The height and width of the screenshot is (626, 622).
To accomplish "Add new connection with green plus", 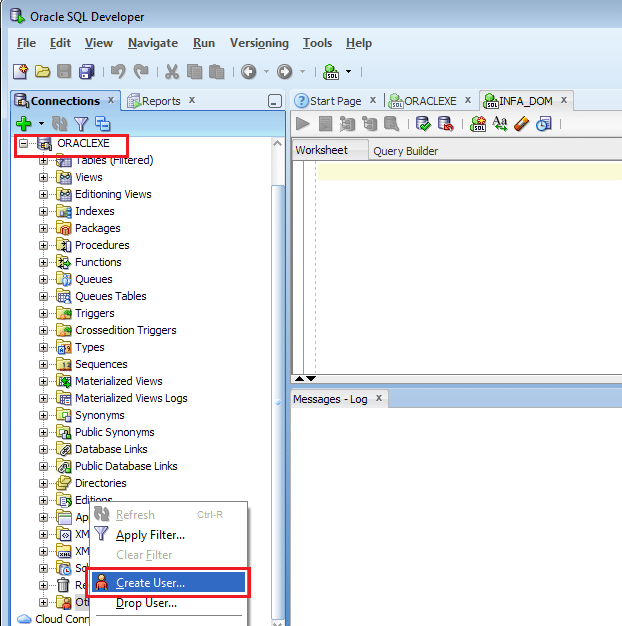I will pyautogui.click(x=24, y=124).
